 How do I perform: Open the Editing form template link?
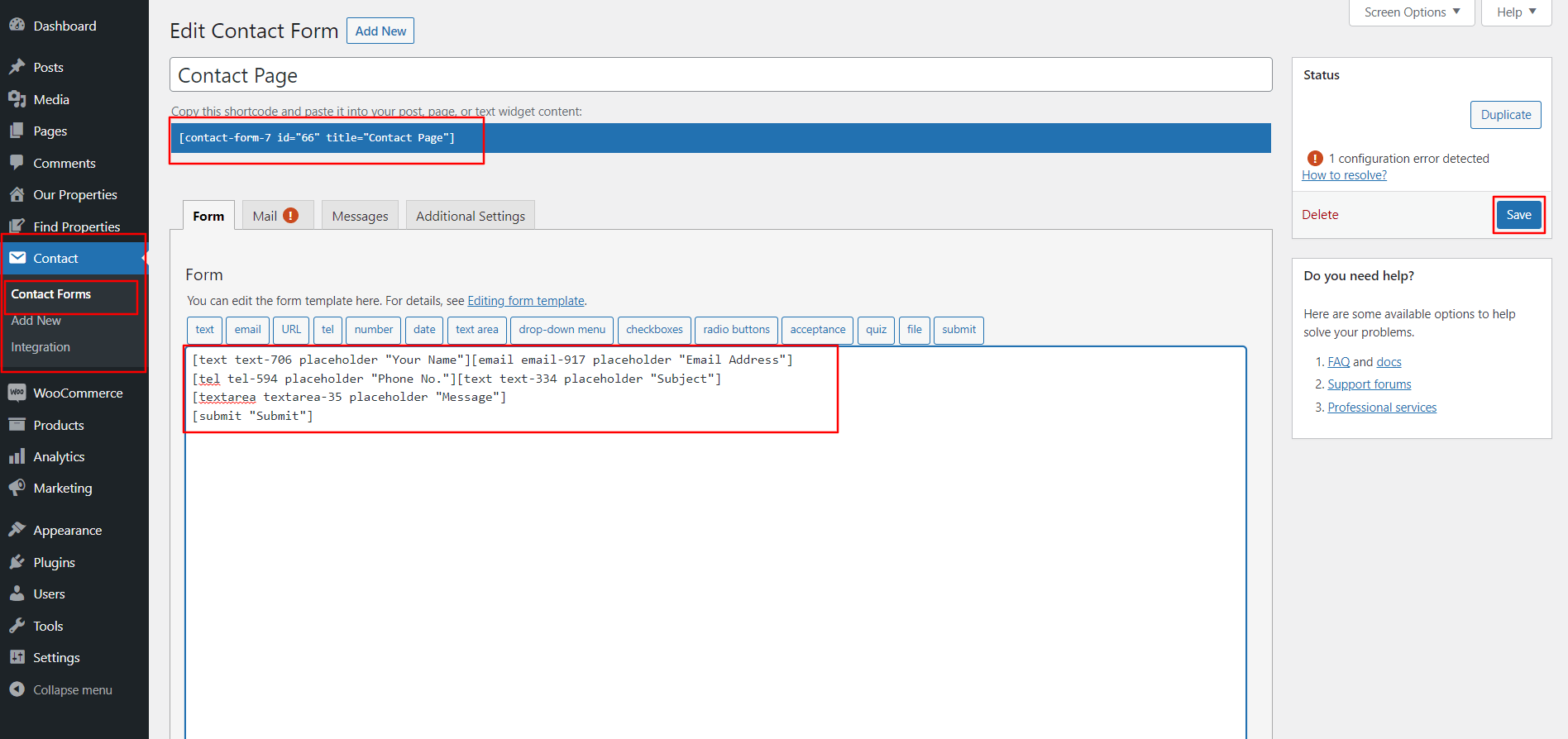[526, 301]
